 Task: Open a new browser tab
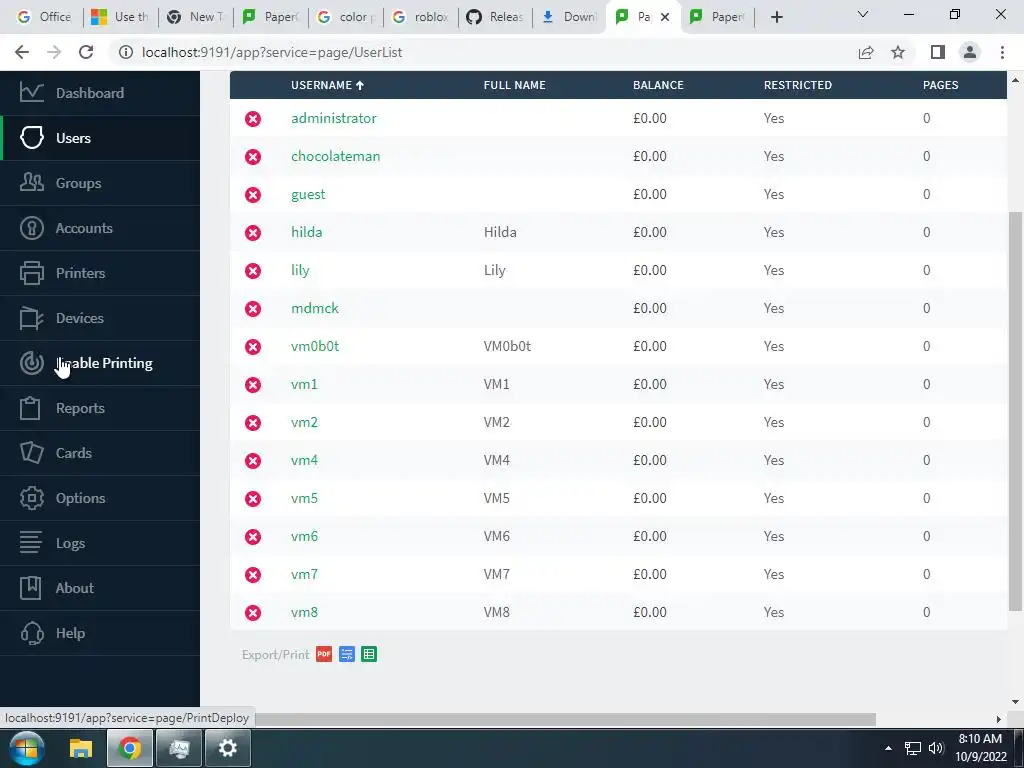(776, 17)
